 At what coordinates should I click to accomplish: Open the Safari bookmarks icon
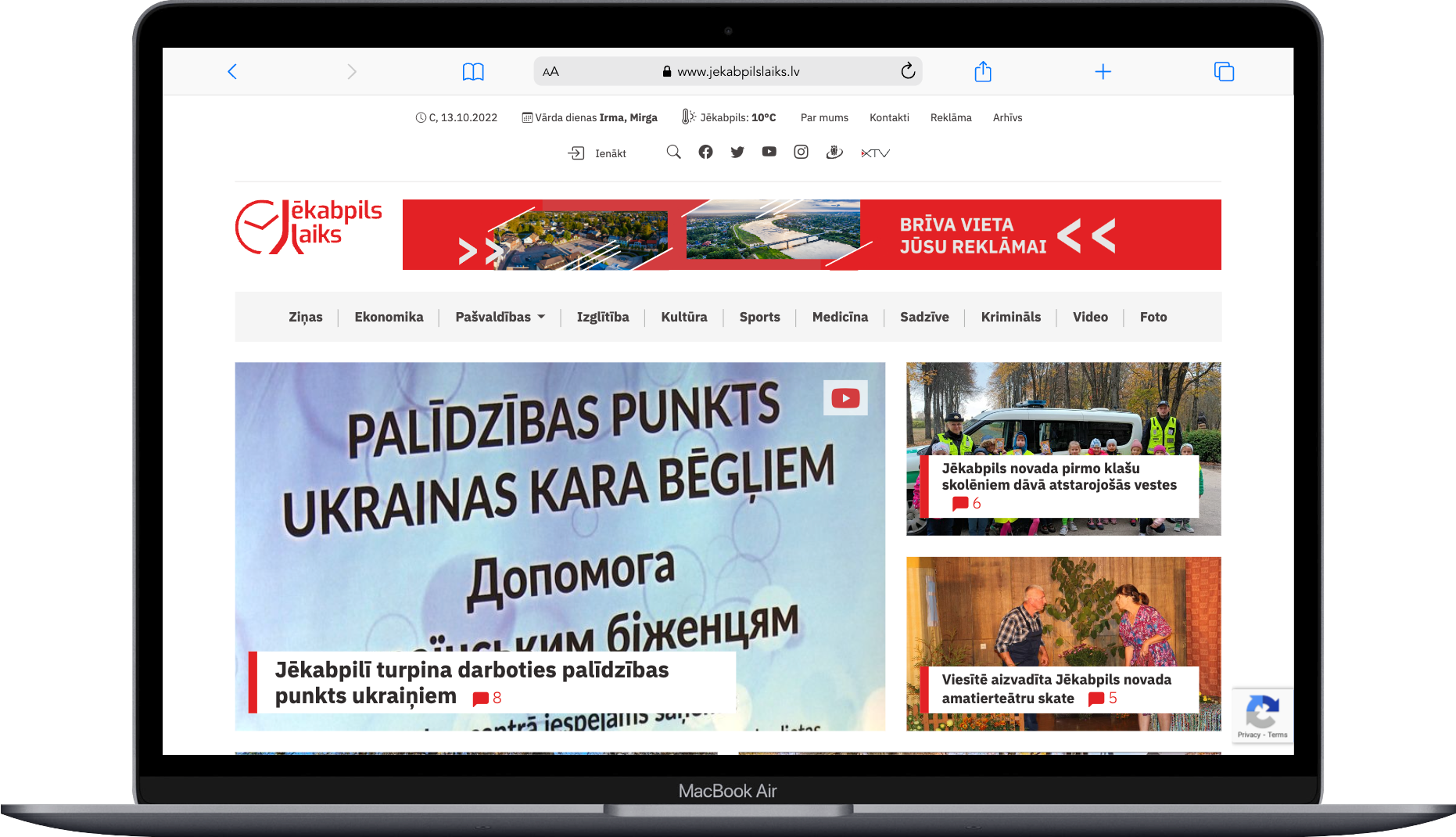[473, 72]
